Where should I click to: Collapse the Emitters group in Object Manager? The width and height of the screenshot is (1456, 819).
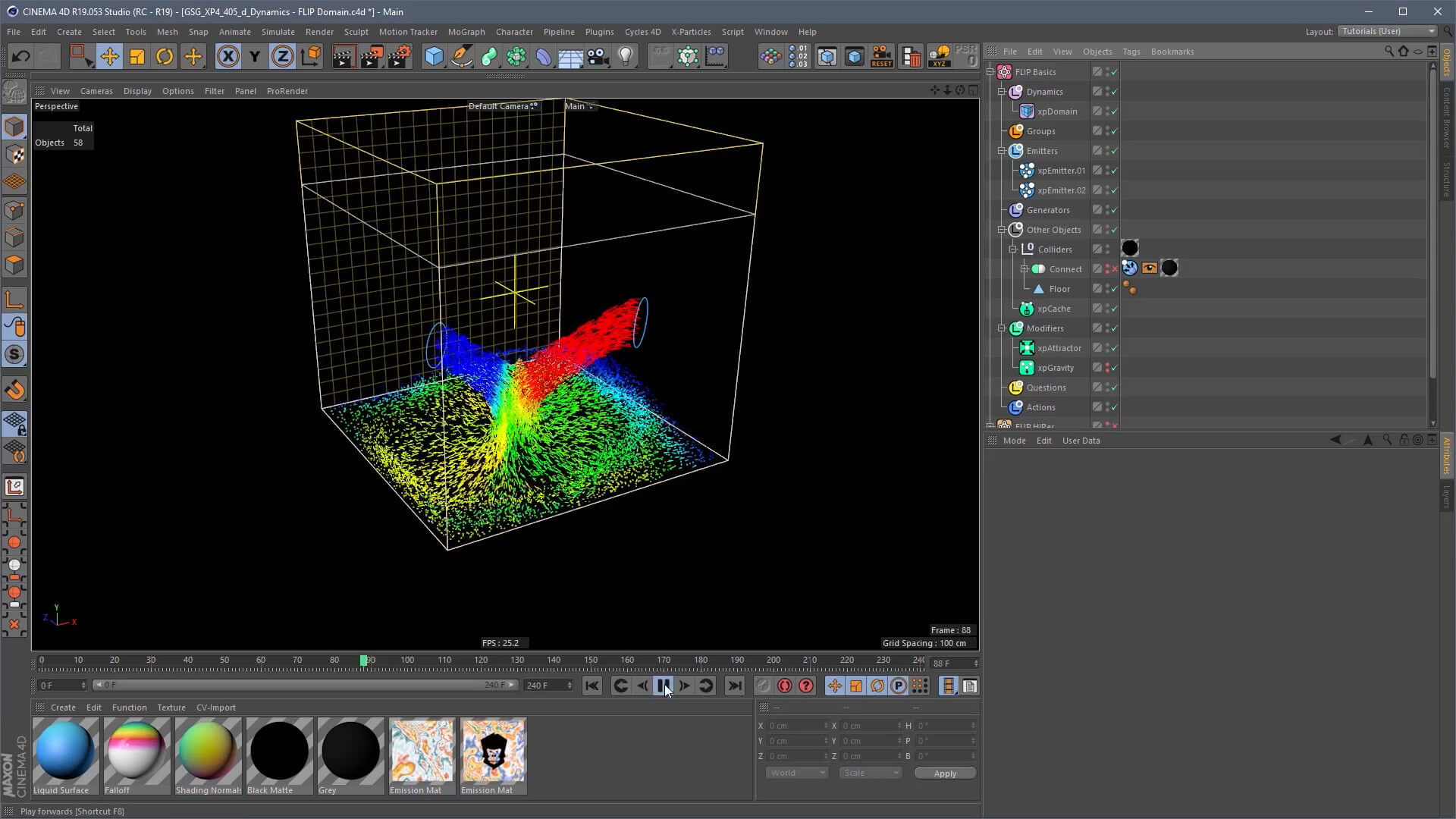click(1002, 151)
